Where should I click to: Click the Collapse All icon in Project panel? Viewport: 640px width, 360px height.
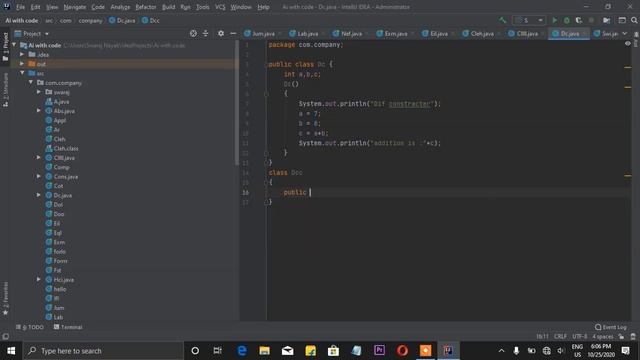[205, 33]
